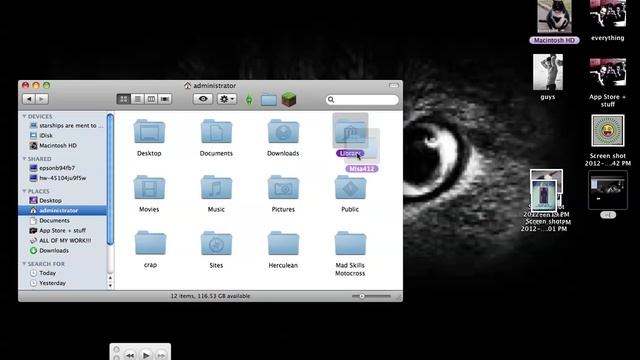The width and height of the screenshot is (640, 360).
Task: Select 'App Store + stuff' desktop icon
Action: (x=608, y=72)
